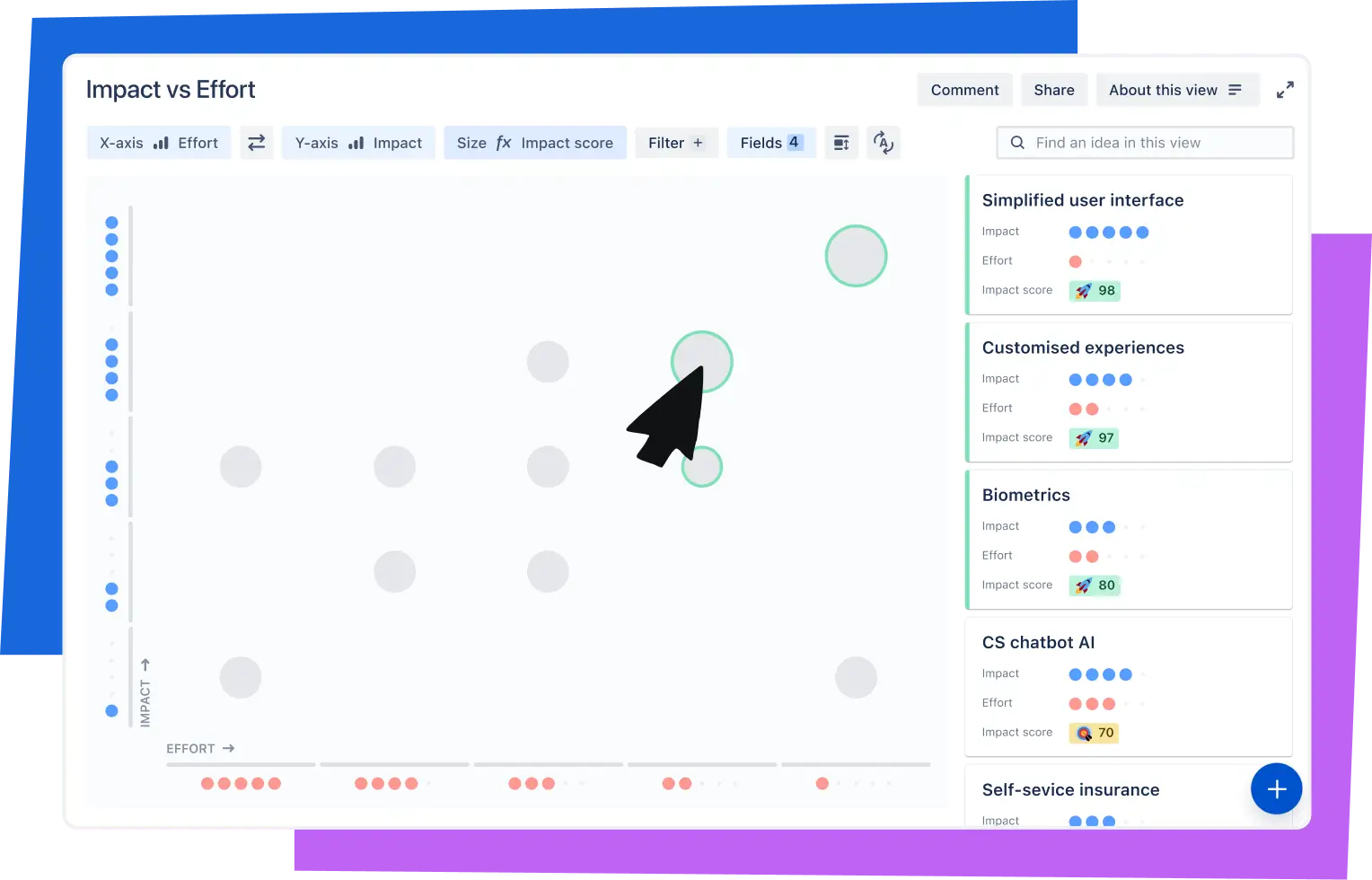Open the row layout options icon

tap(841, 143)
